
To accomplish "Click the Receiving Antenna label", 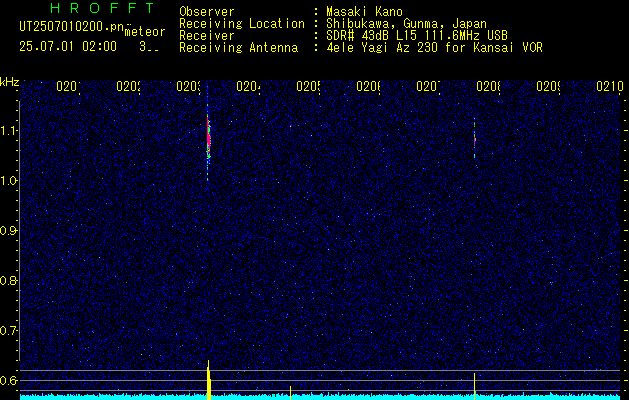I will click(239, 48).
